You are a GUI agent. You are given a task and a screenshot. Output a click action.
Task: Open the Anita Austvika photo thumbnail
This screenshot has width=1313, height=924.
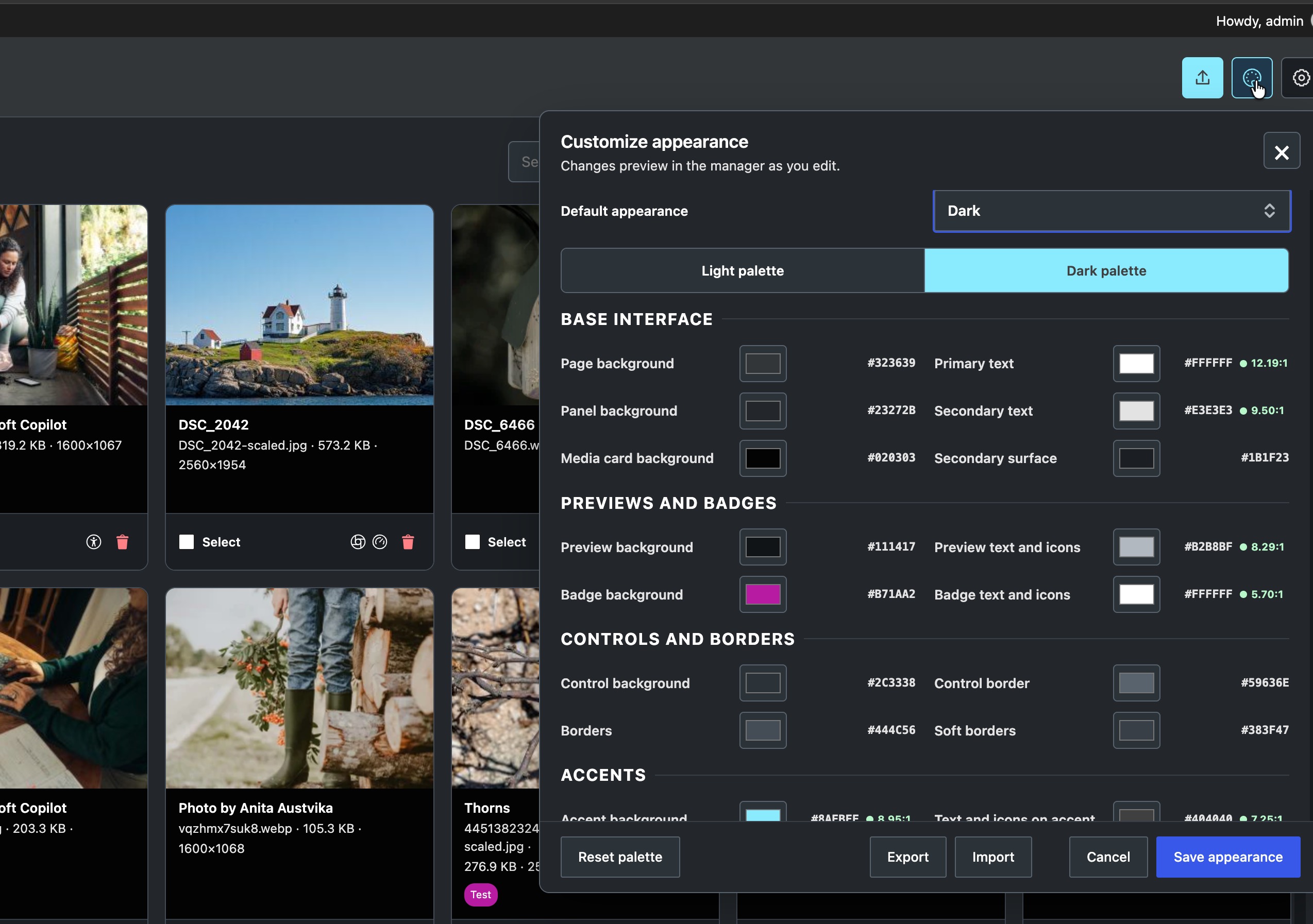point(300,688)
